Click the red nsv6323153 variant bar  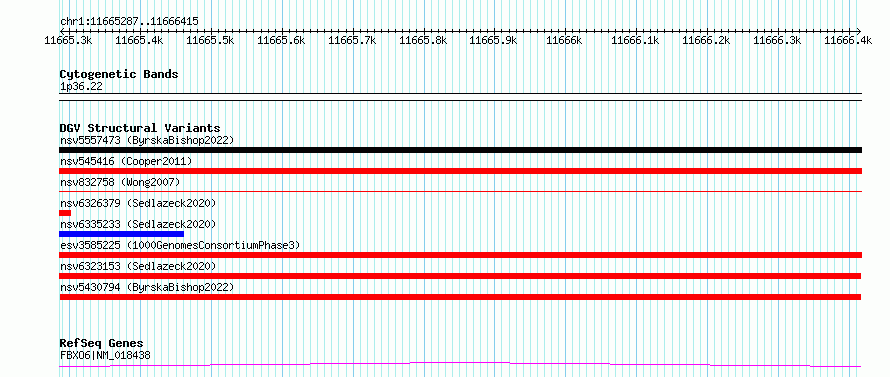tap(460, 276)
